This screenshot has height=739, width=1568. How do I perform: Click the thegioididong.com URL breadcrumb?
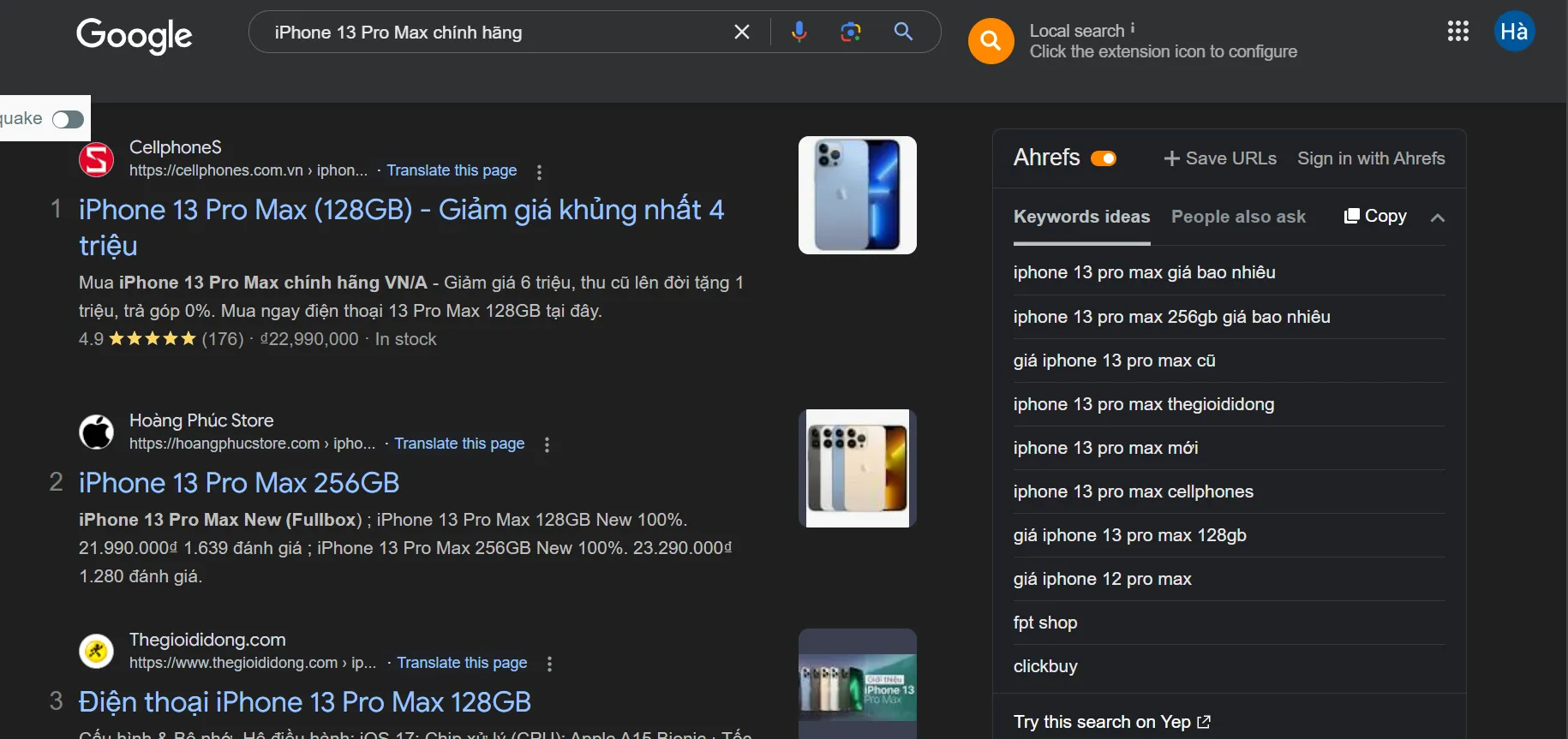tap(252, 663)
